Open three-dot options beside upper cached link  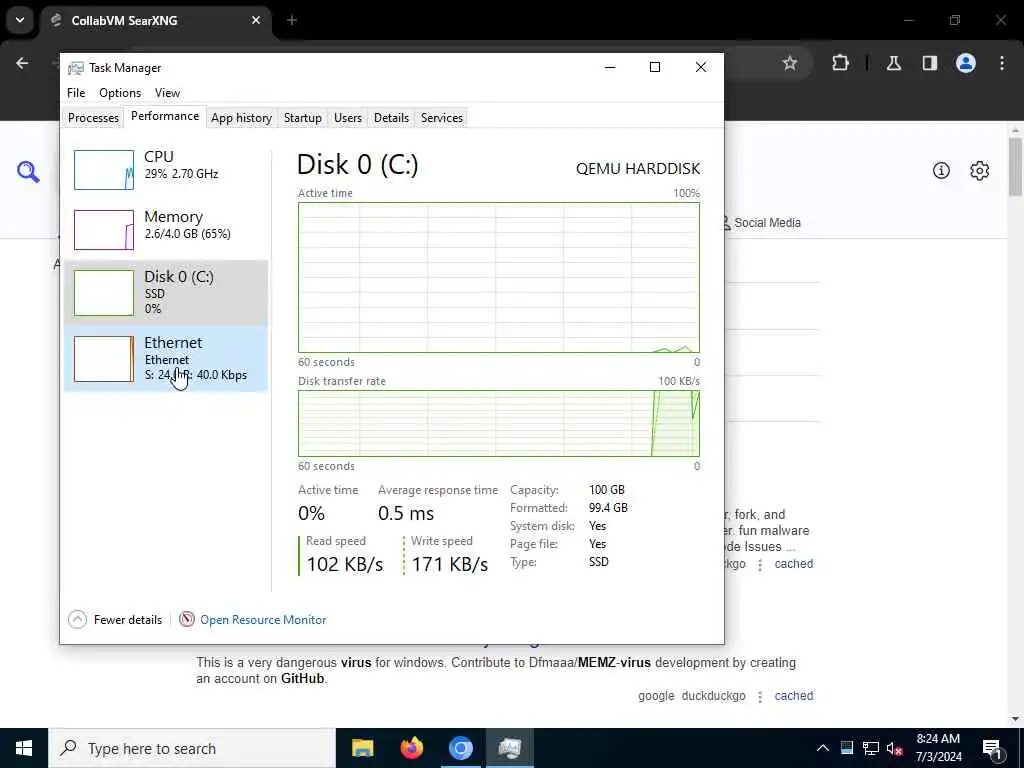click(760, 565)
